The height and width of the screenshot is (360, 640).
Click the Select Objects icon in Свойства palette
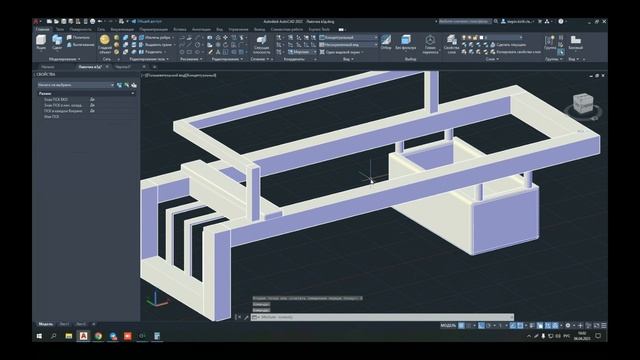(x=127, y=85)
